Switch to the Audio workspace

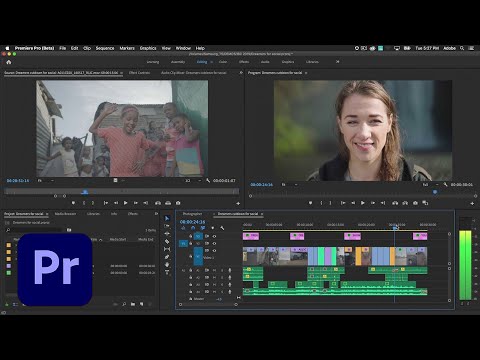pyautogui.click(x=265, y=62)
